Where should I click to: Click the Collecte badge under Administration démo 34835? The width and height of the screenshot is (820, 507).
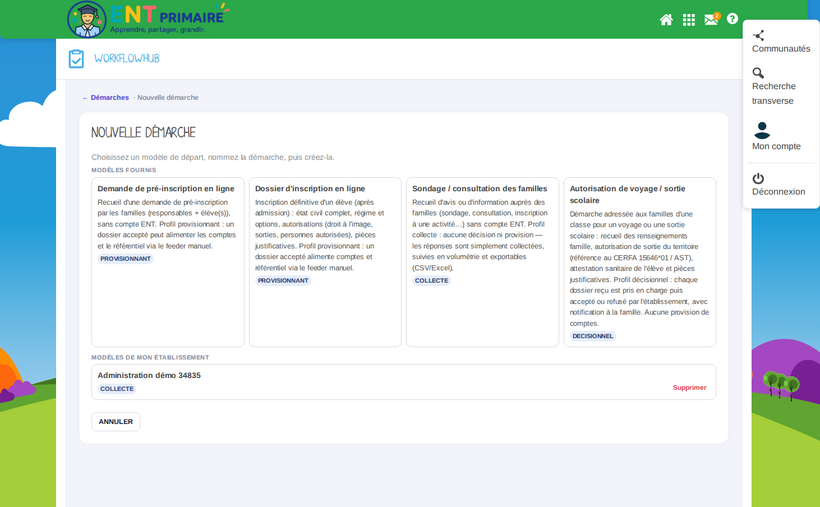(117, 389)
